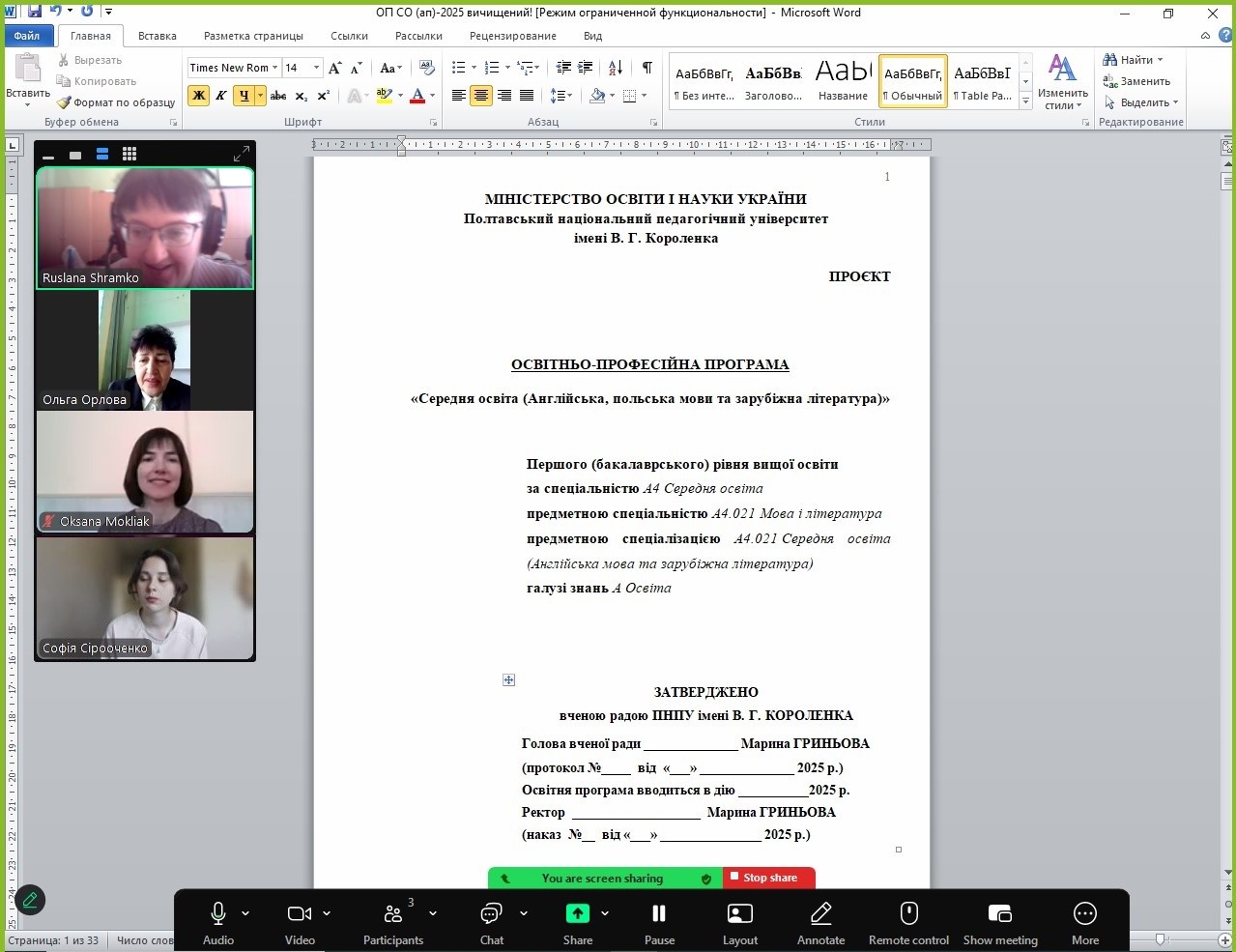Click the Format Painter brush icon

coord(65,102)
